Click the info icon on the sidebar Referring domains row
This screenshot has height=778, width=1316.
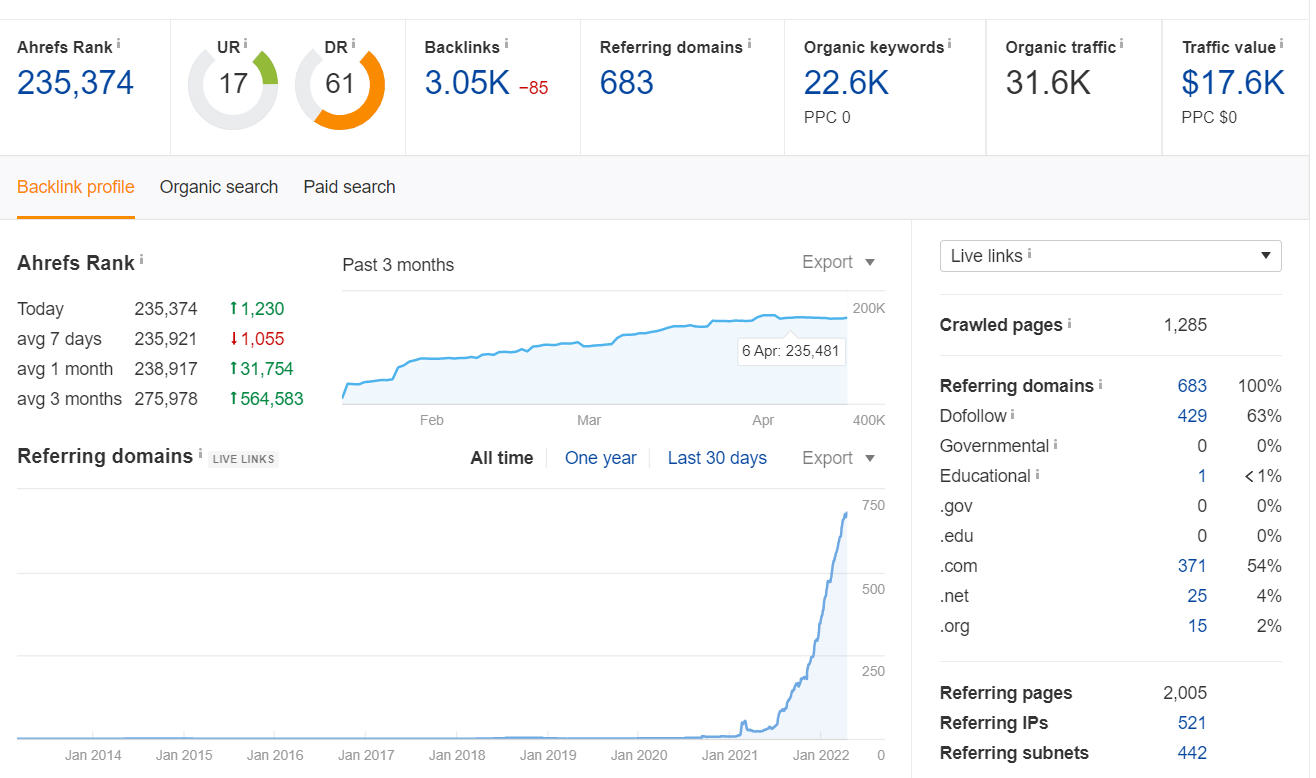(x=1101, y=384)
